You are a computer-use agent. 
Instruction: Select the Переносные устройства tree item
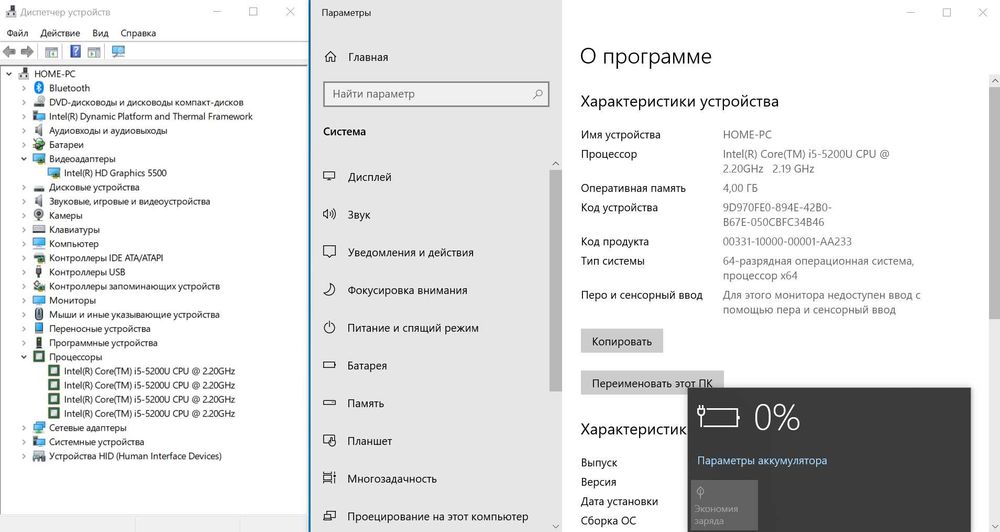coord(99,329)
